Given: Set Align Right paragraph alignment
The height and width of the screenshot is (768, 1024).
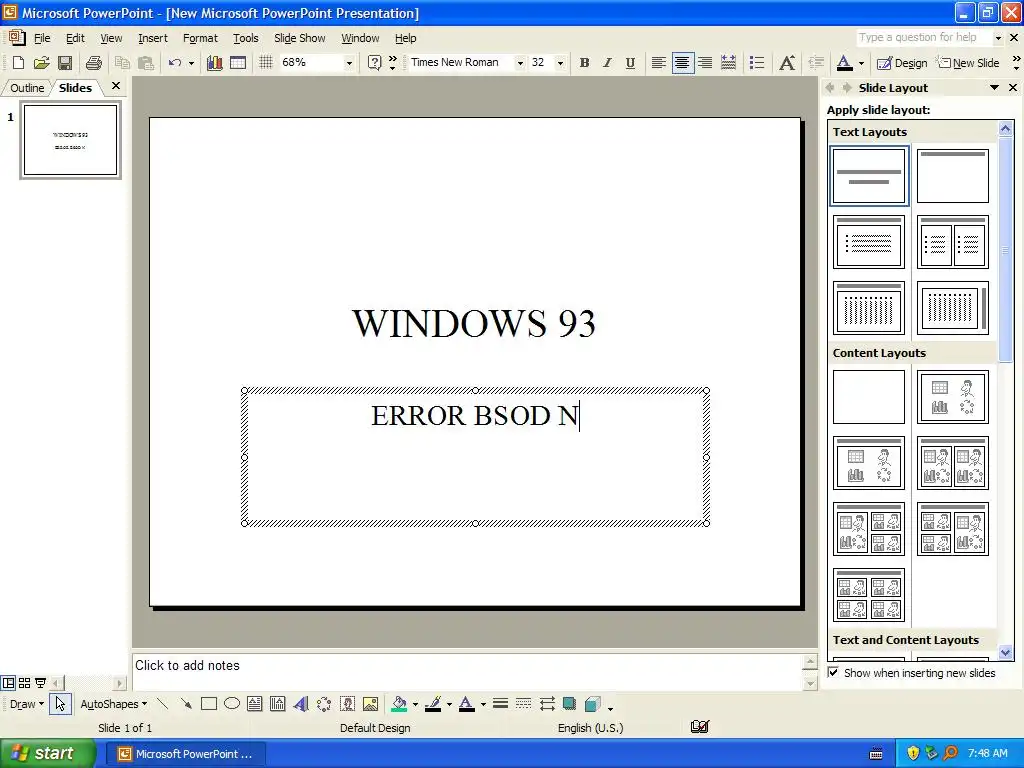Looking at the screenshot, I should click(705, 63).
